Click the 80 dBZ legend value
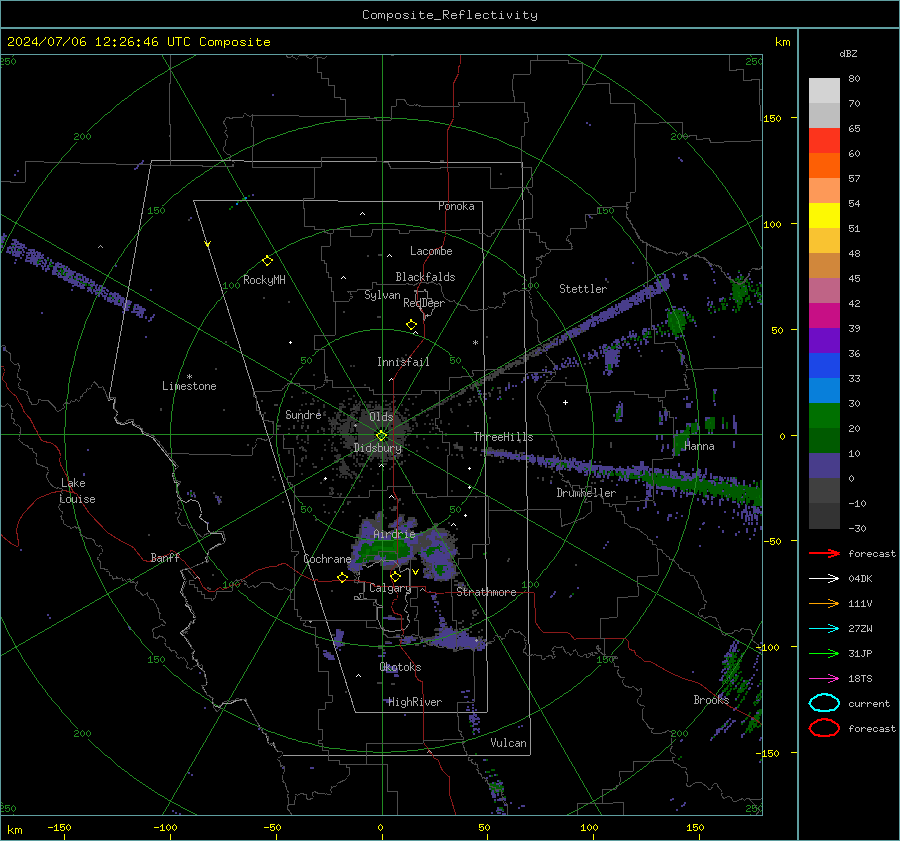Image resolution: width=900 pixels, height=841 pixels. [x=854, y=79]
